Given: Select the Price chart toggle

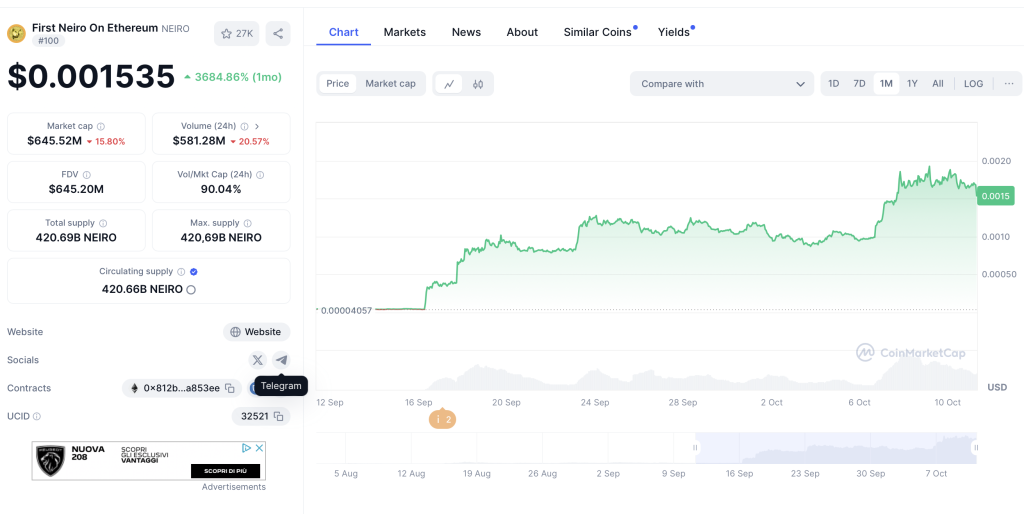Looking at the screenshot, I should click(338, 84).
